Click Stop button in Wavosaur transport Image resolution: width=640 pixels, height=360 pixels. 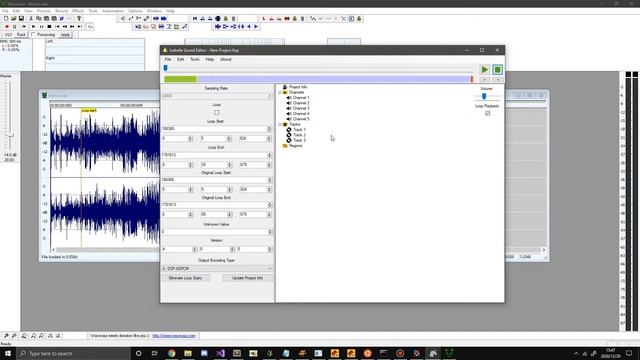click(49, 27)
